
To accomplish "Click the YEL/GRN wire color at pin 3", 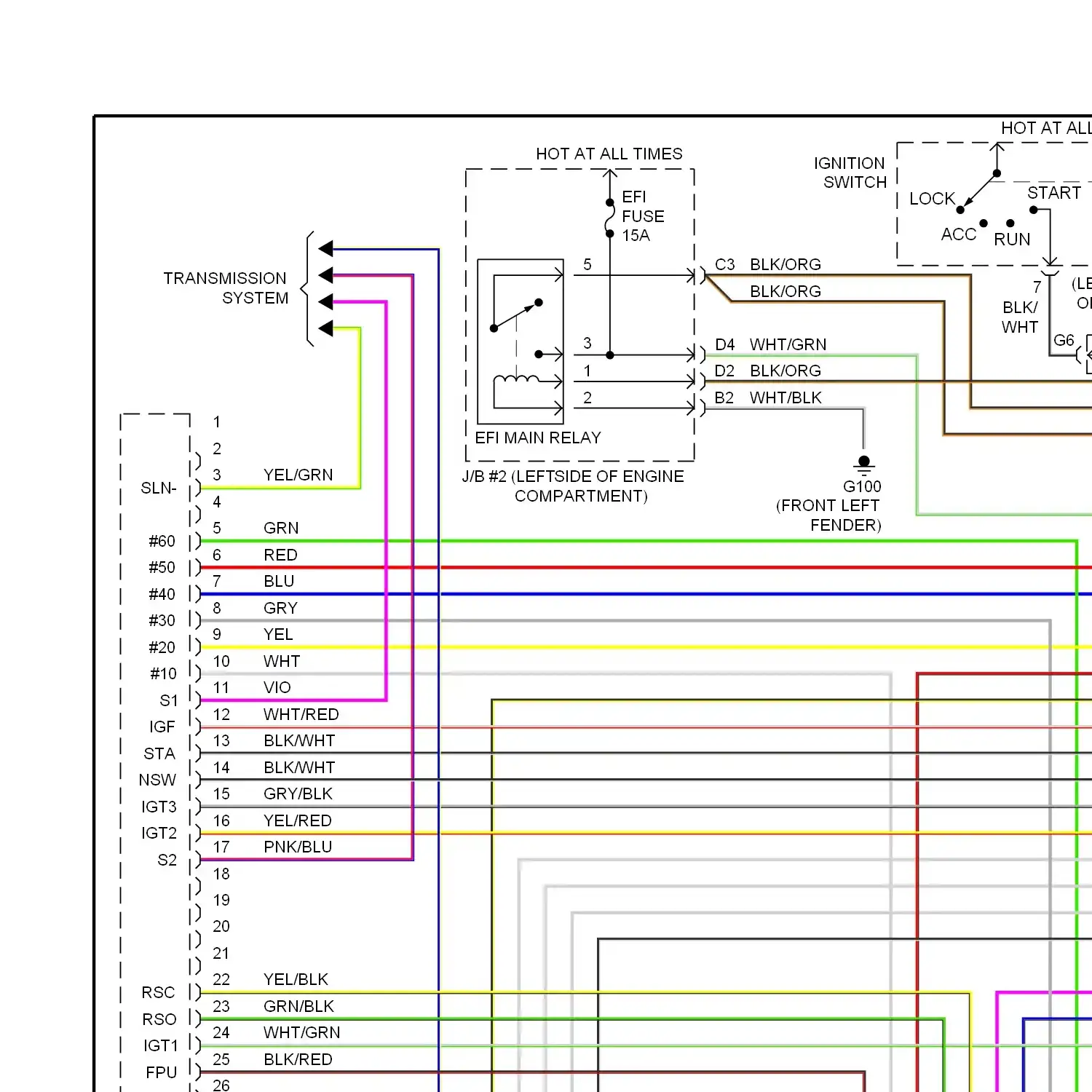I will click(x=298, y=475).
